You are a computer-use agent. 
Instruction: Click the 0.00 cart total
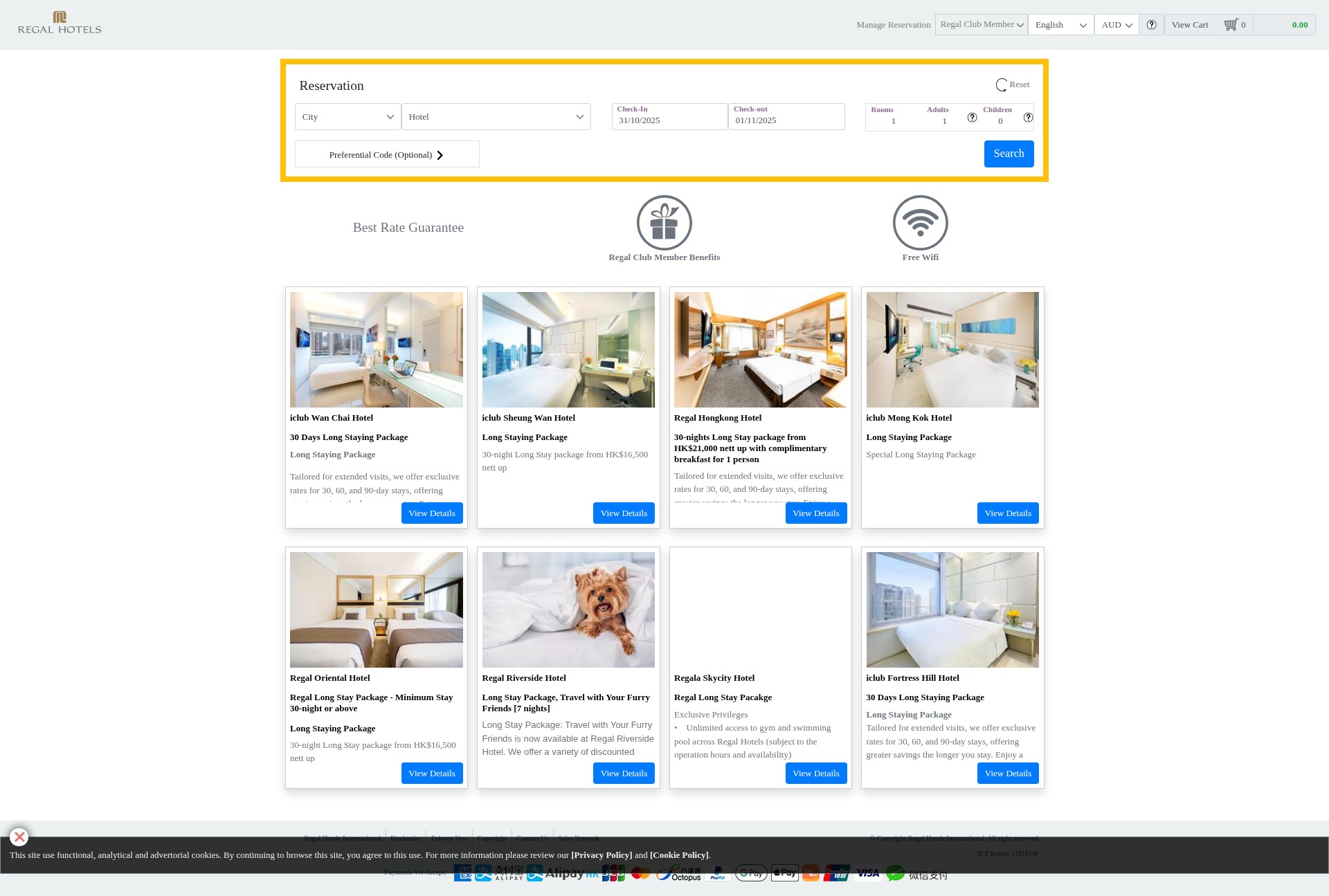1299,25
